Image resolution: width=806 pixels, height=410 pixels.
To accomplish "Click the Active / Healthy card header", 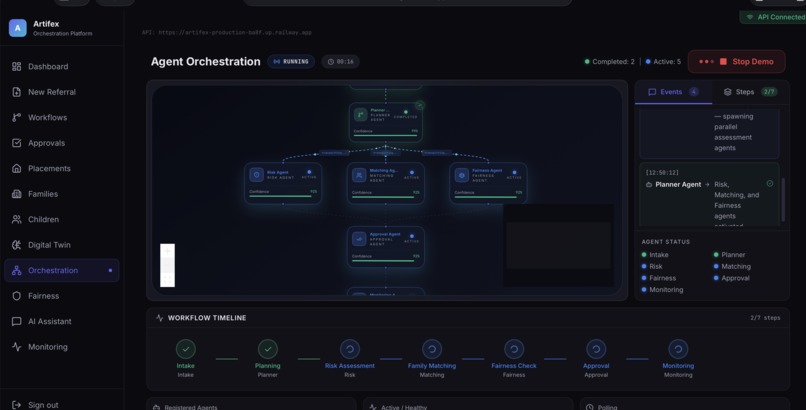I will click(x=399, y=407).
